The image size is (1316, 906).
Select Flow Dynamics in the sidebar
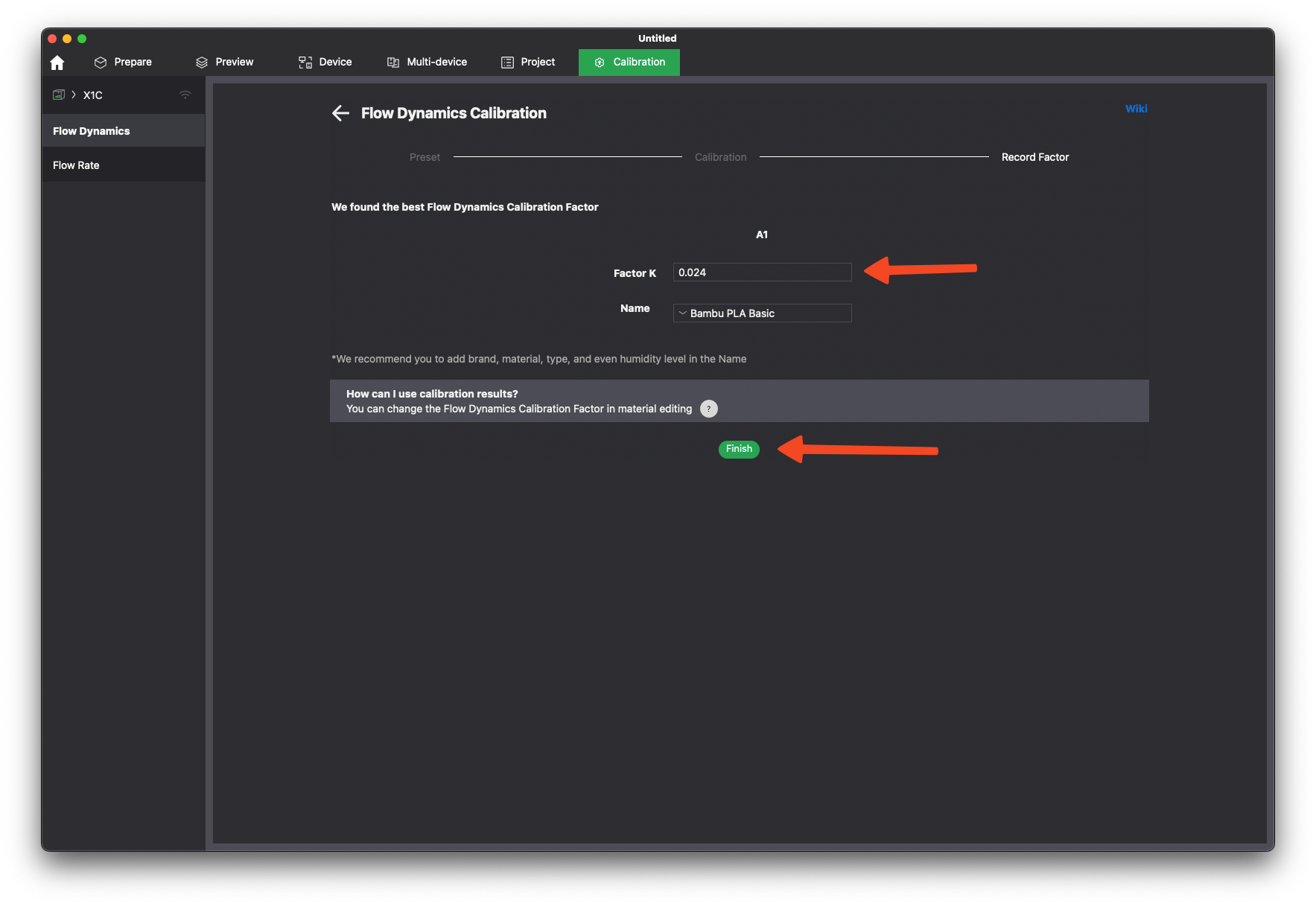pos(91,131)
